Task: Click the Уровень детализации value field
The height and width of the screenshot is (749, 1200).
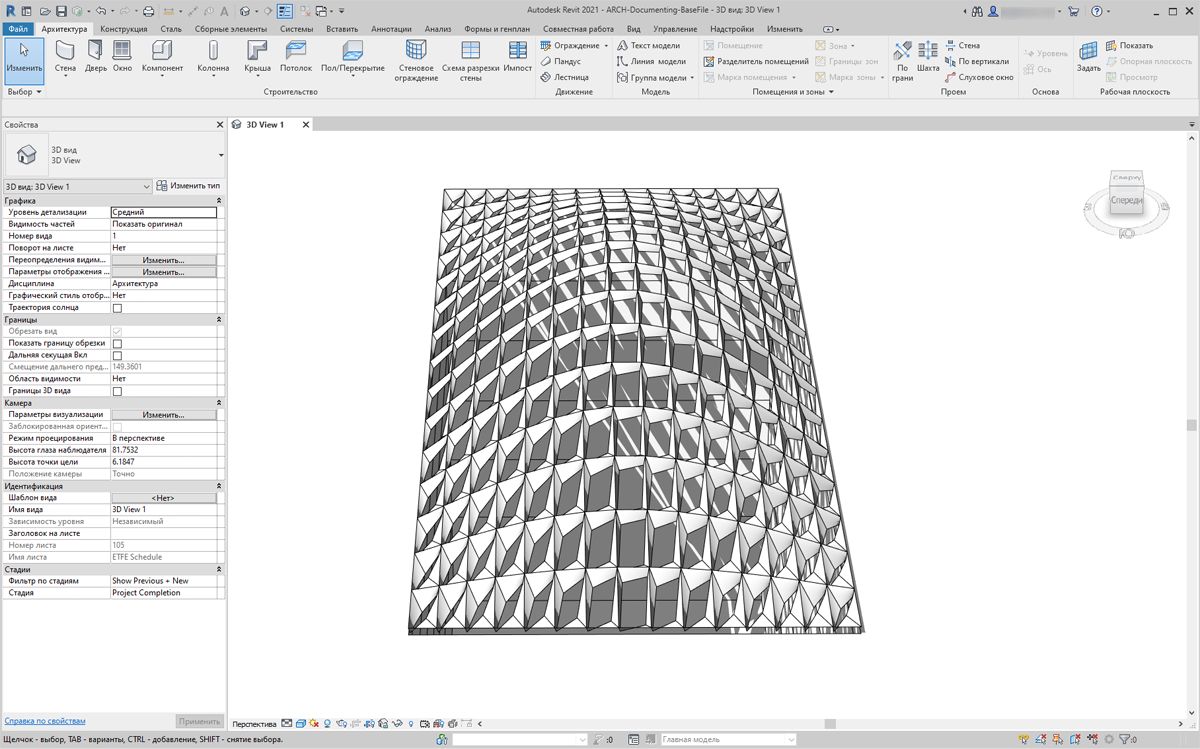Action: click(163, 212)
